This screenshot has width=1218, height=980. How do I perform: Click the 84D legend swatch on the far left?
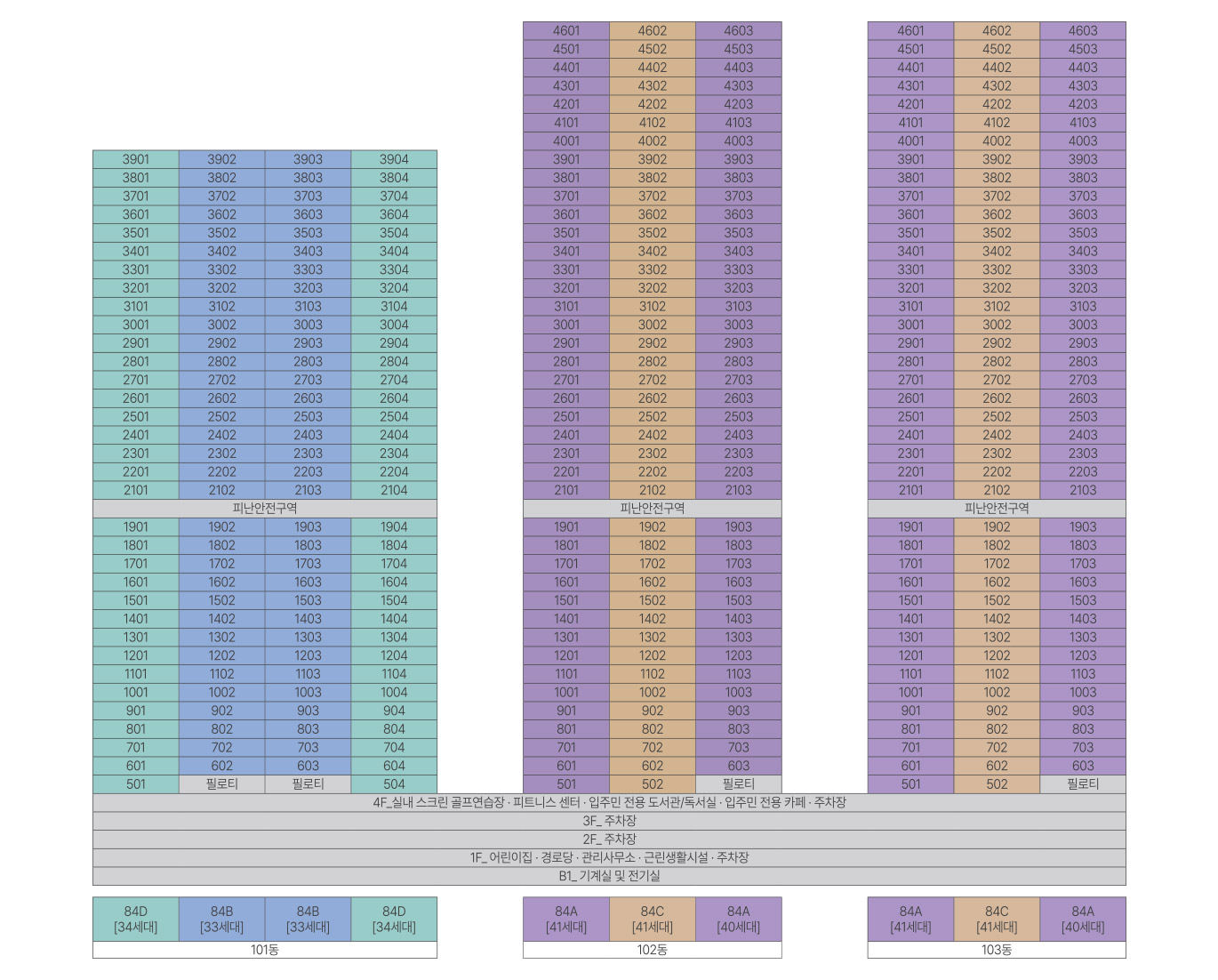point(136,919)
